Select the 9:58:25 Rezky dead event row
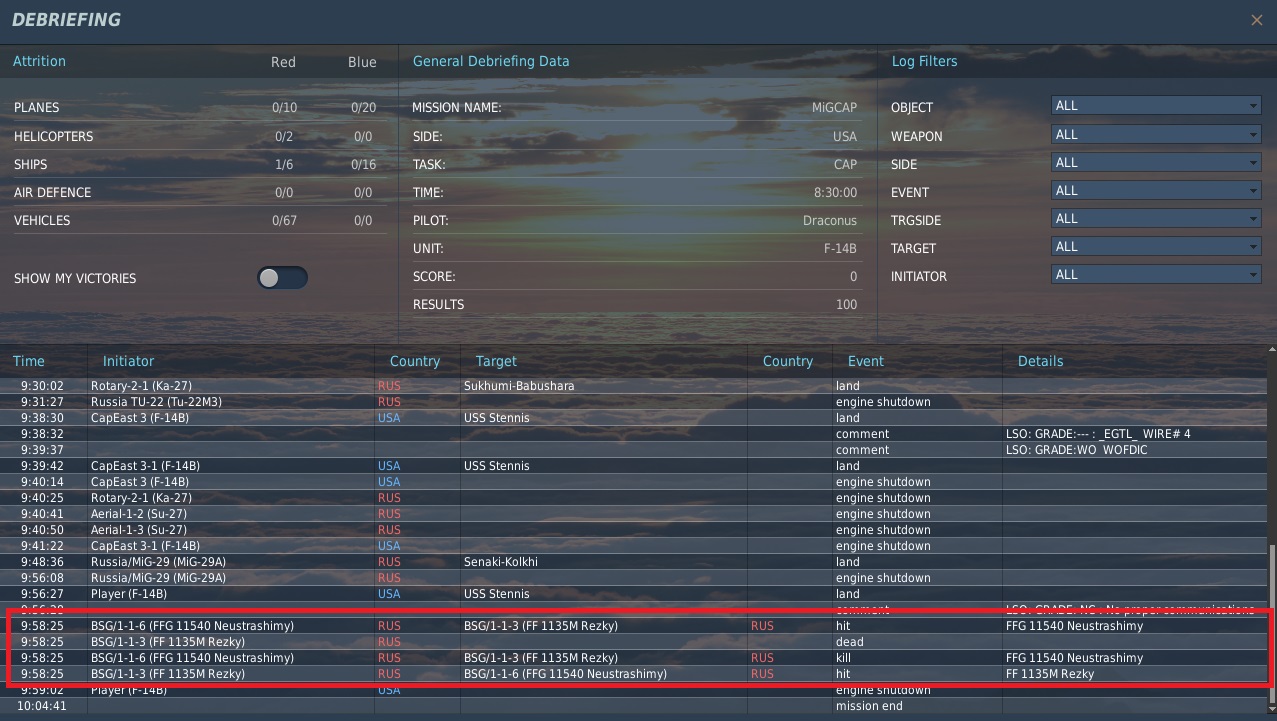This screenshot has height=721, width=1277. coord(637,642)
